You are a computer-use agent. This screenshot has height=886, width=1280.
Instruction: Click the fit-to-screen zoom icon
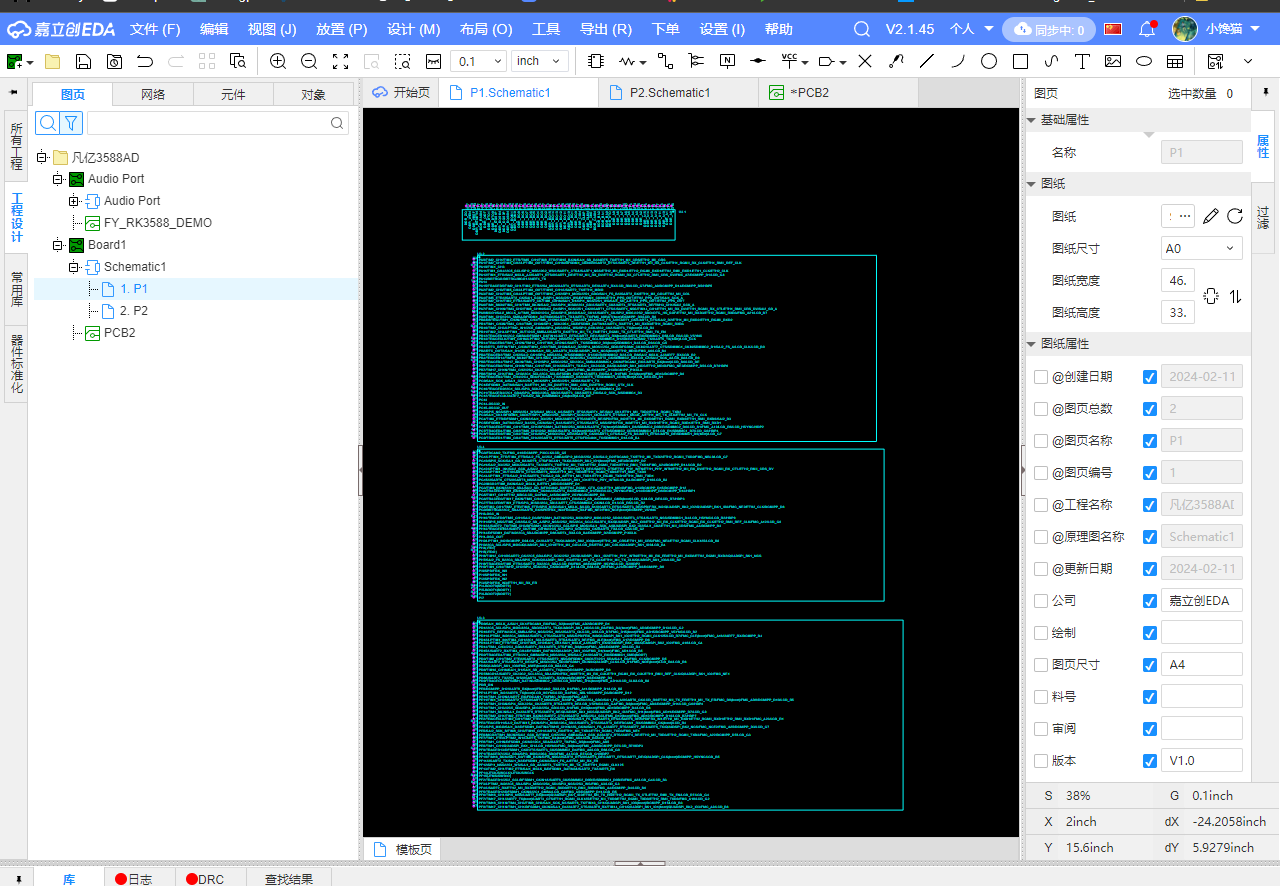coord(340,61)
